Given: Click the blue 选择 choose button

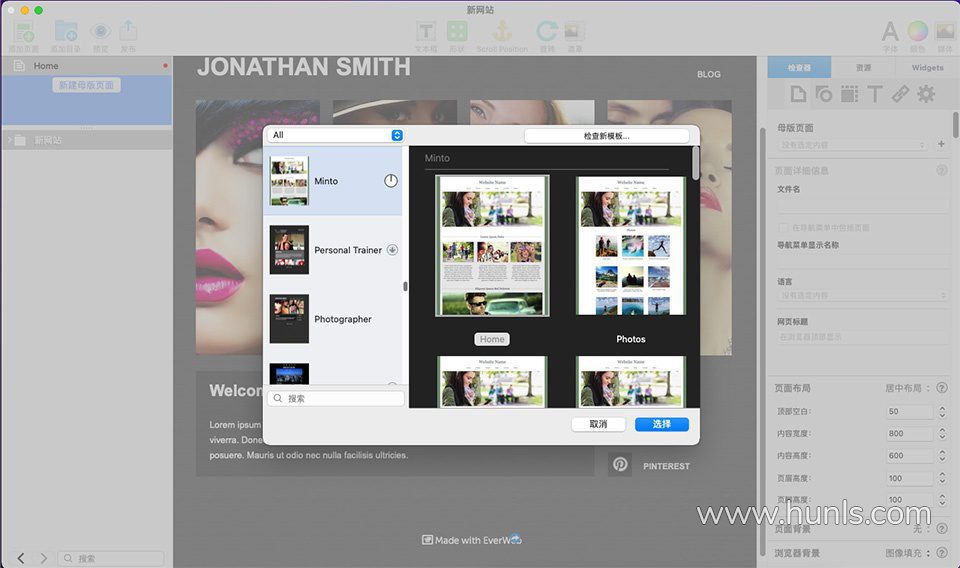Looking at the screenshot, I should 662,424.
